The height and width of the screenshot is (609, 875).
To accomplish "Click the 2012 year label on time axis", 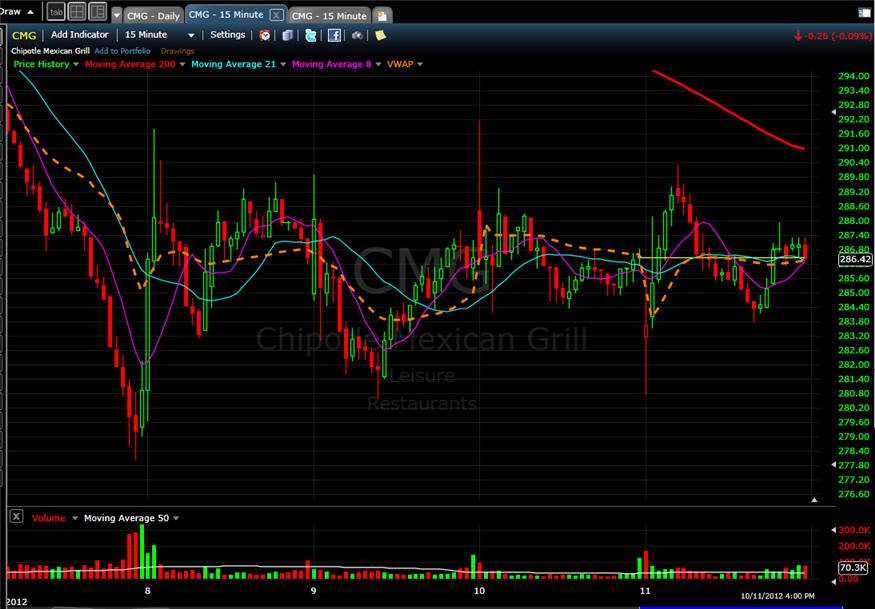I will 15,602.
